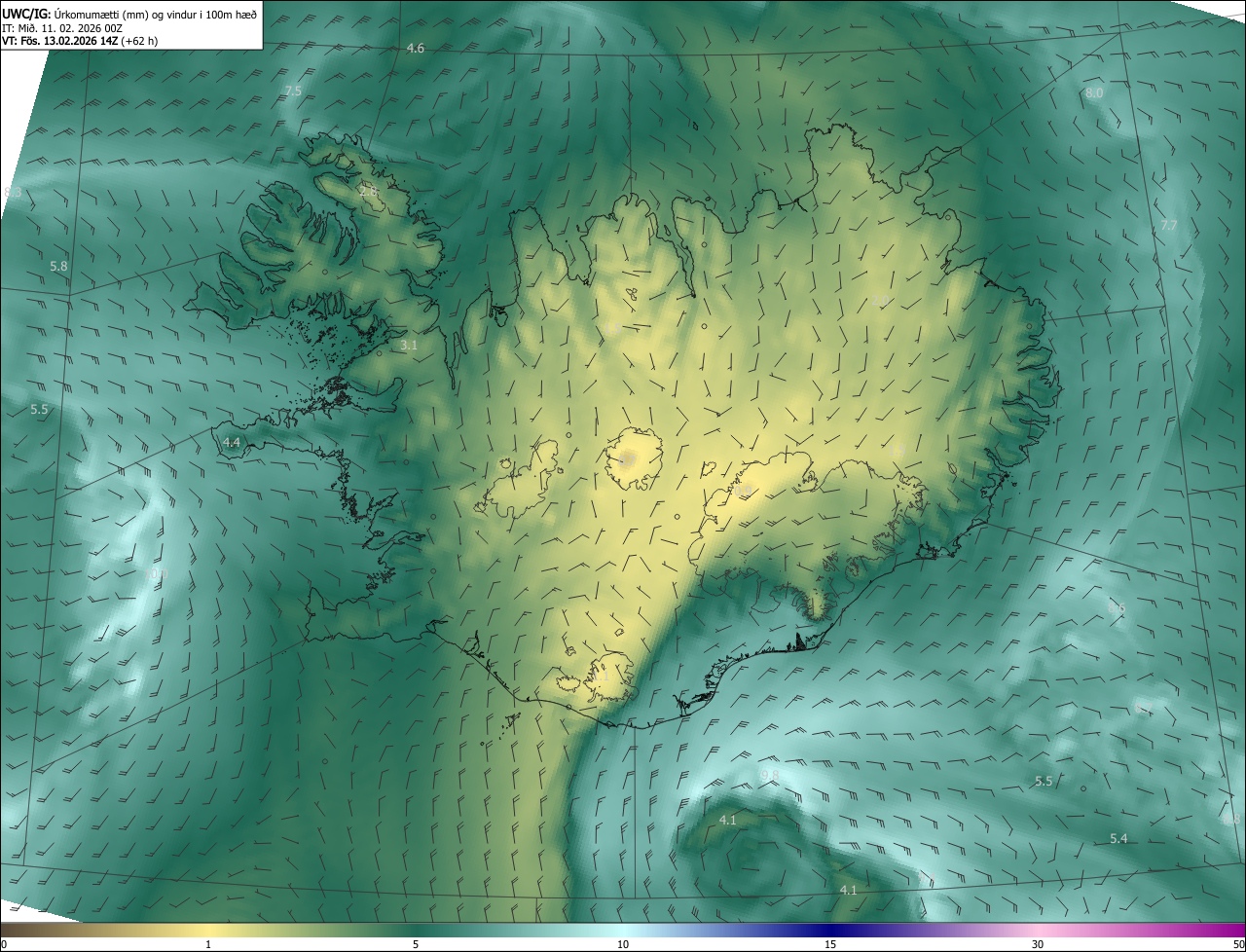
Task: Click the map value label '7.5'
Action: coord(293,91)
